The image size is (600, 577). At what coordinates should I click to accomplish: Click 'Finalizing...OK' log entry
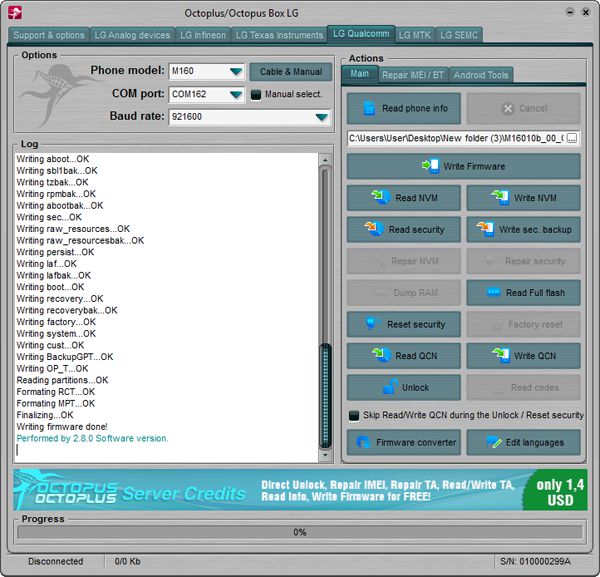45,415
